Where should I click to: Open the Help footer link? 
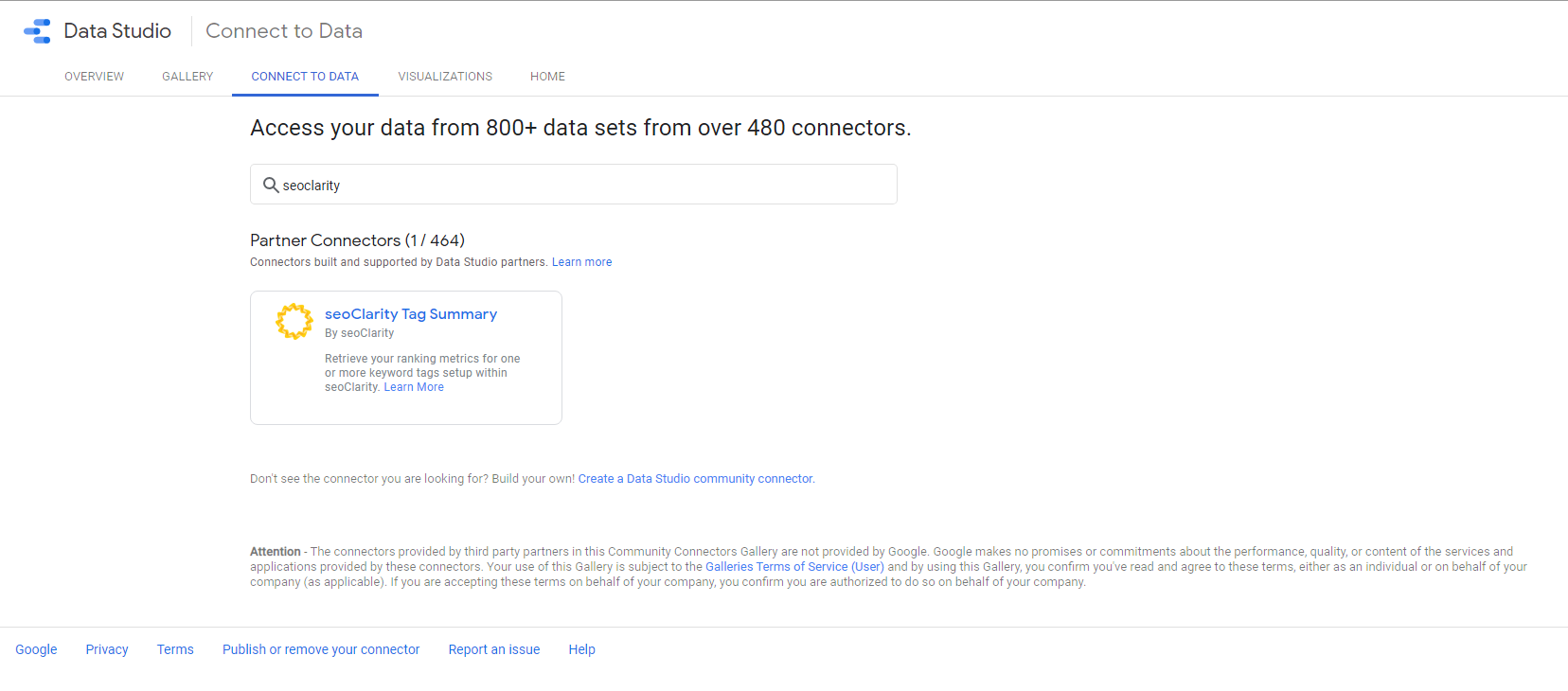coord(581,649)
